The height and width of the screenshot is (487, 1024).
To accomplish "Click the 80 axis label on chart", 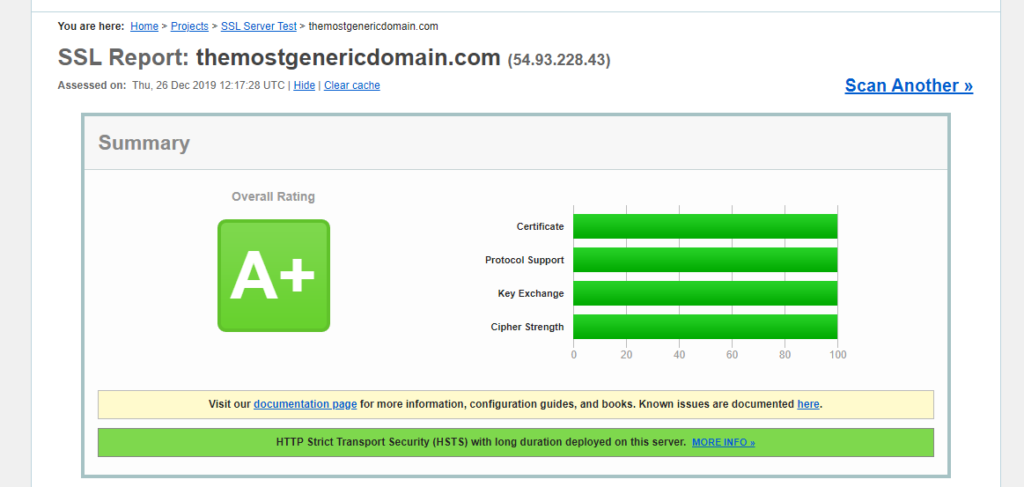I will point(785,354).
